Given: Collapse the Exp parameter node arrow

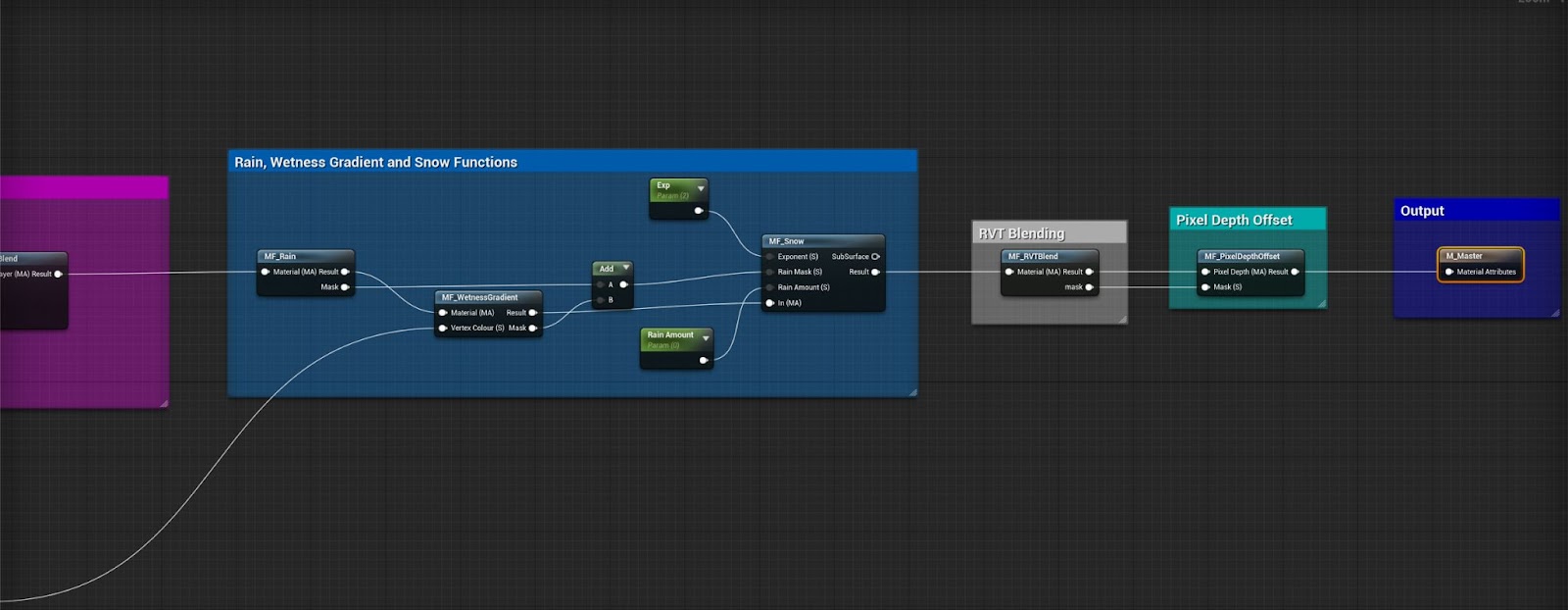Looking at the screenshot, I should [x=701, y=187].
